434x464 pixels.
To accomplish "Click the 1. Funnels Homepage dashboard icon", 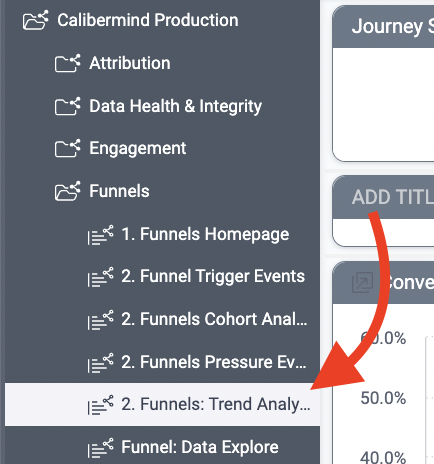I will tap(100, 235).
